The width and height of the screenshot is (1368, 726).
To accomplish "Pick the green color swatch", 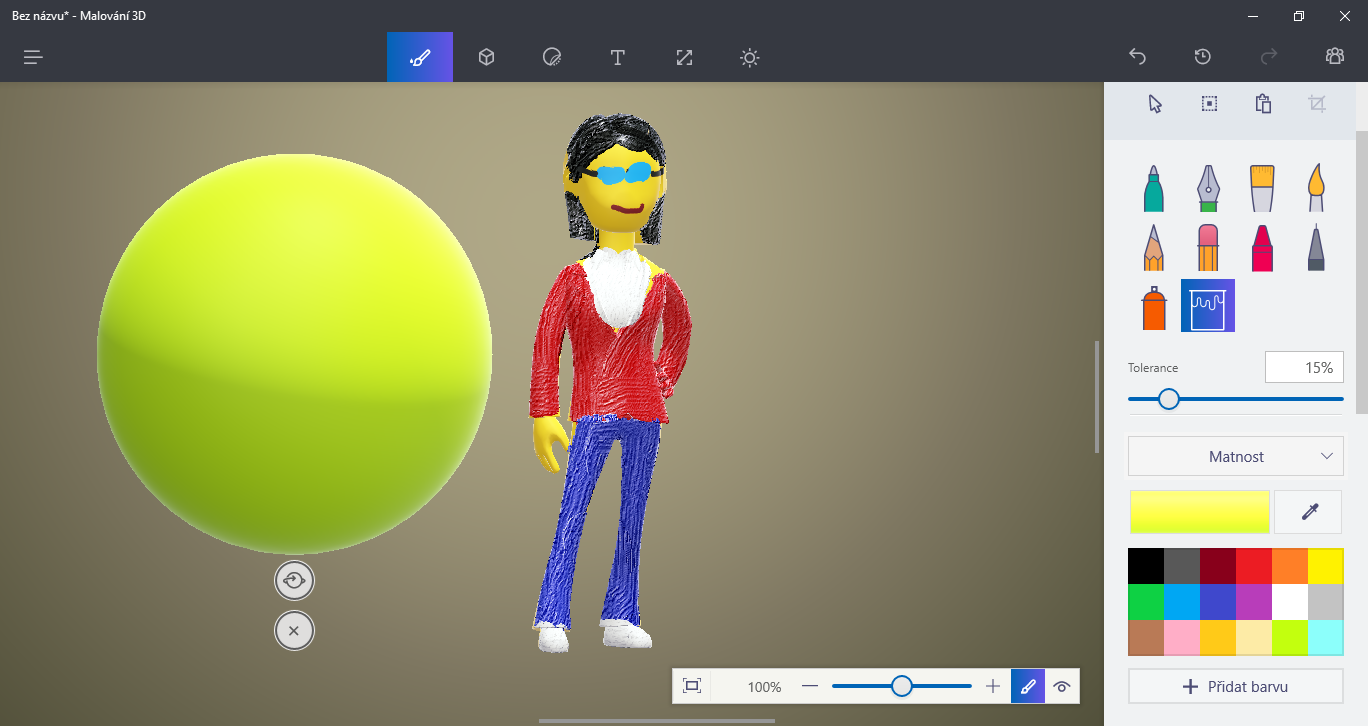I will pyautogui.click(x=1146, y=602).
